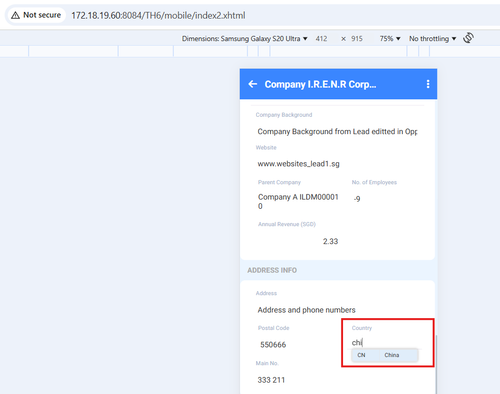Click the Not secure warning icon

pyautogui.click(x=15, y=15)
